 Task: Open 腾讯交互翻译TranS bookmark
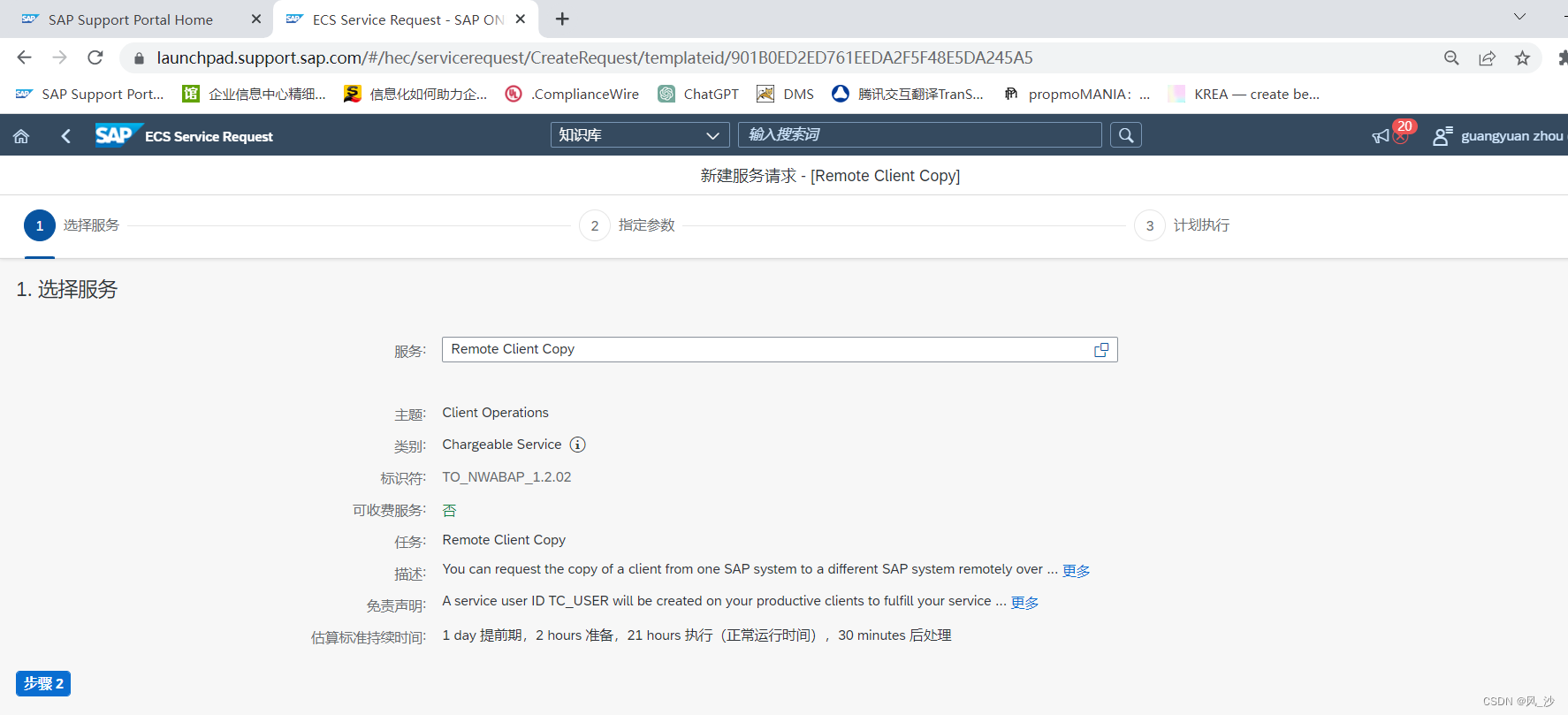click(x=908, y=94)
